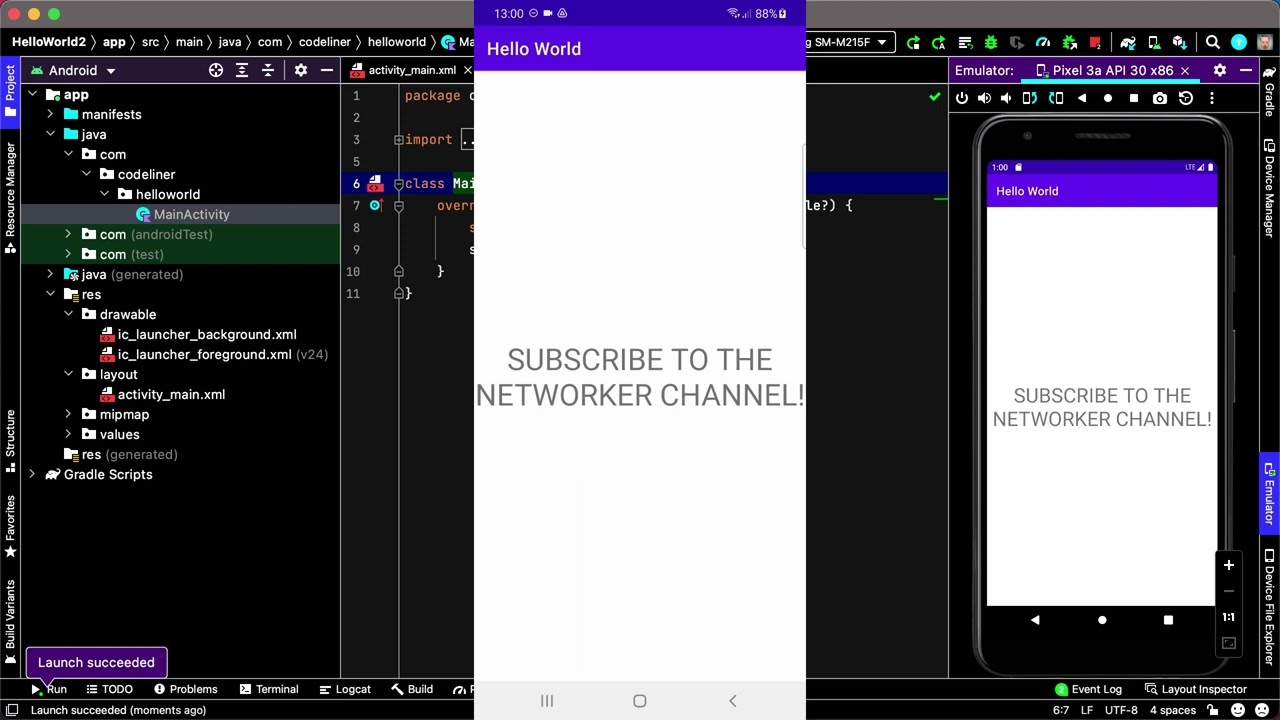The image size is (1280, 720).
Task: Collapse the app module node
Action: pyautogui.click(x=32, y=94)
